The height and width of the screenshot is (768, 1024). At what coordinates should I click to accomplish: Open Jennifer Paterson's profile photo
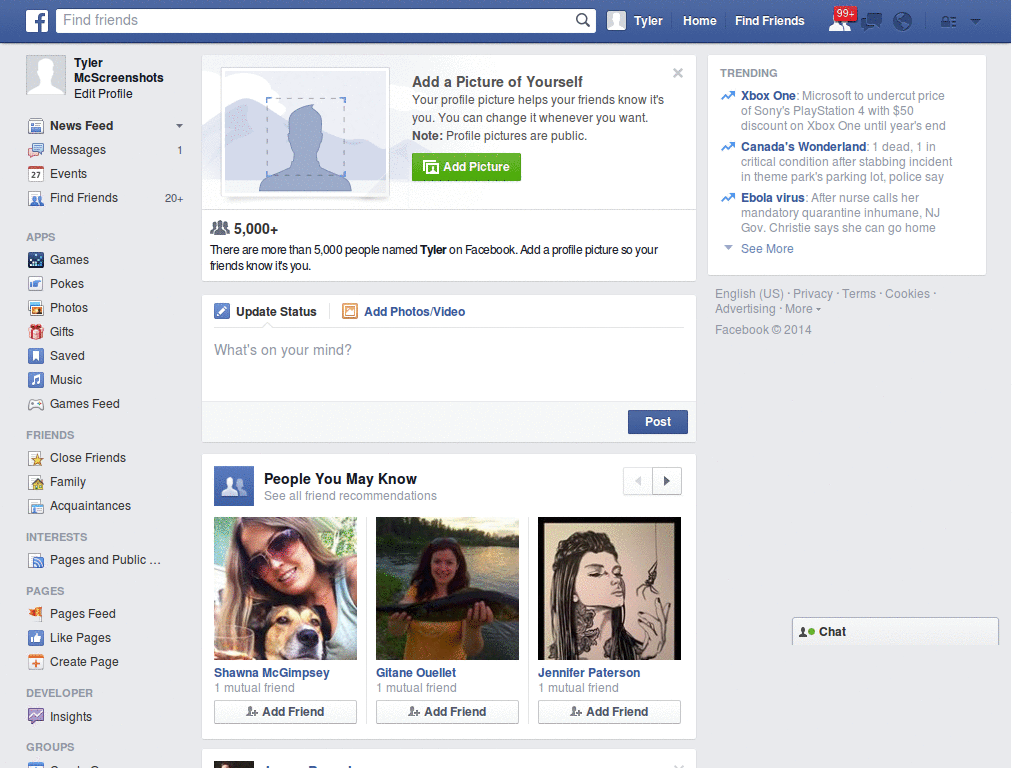point(609,588)
